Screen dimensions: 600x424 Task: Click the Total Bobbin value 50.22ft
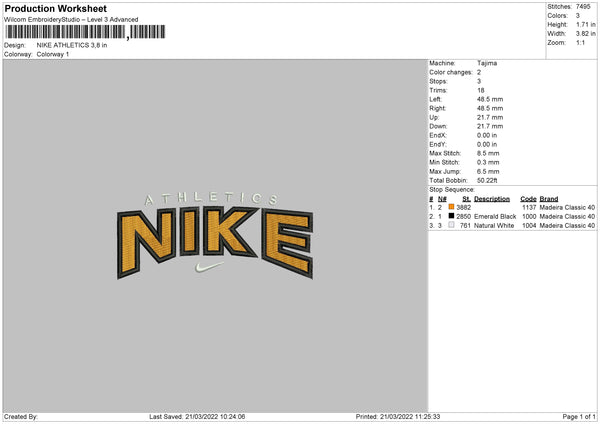point(487,180)
